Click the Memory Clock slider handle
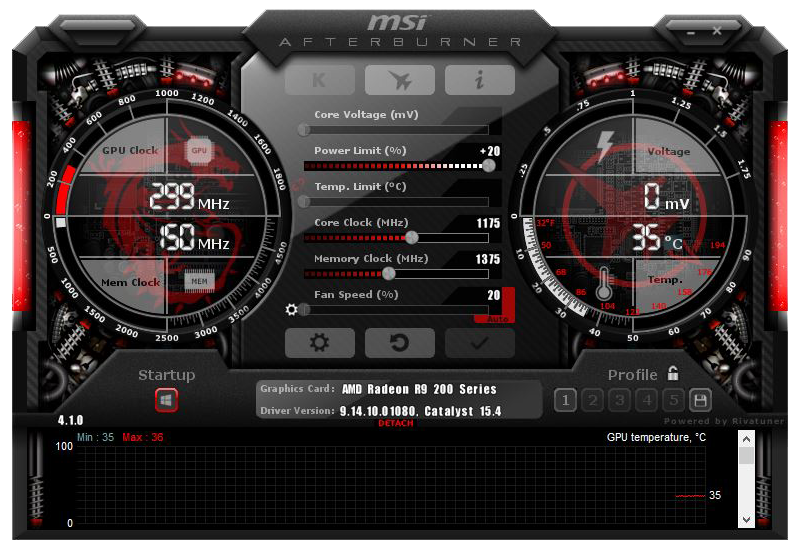 [389, 273]
